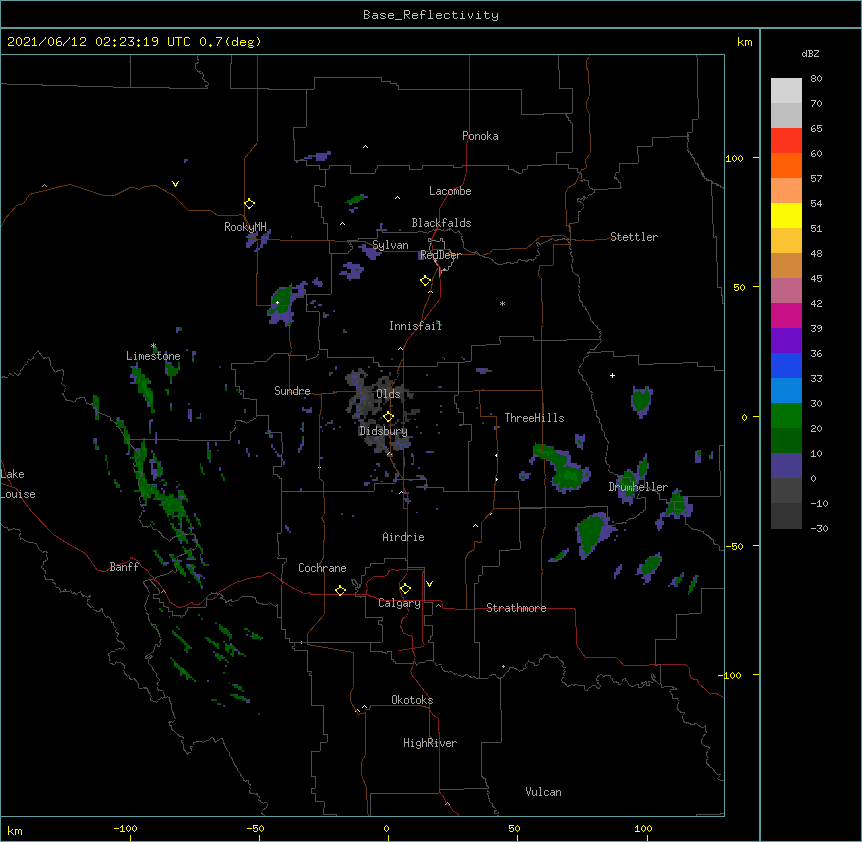Click the Cochrane town label

tap(322, 568)
